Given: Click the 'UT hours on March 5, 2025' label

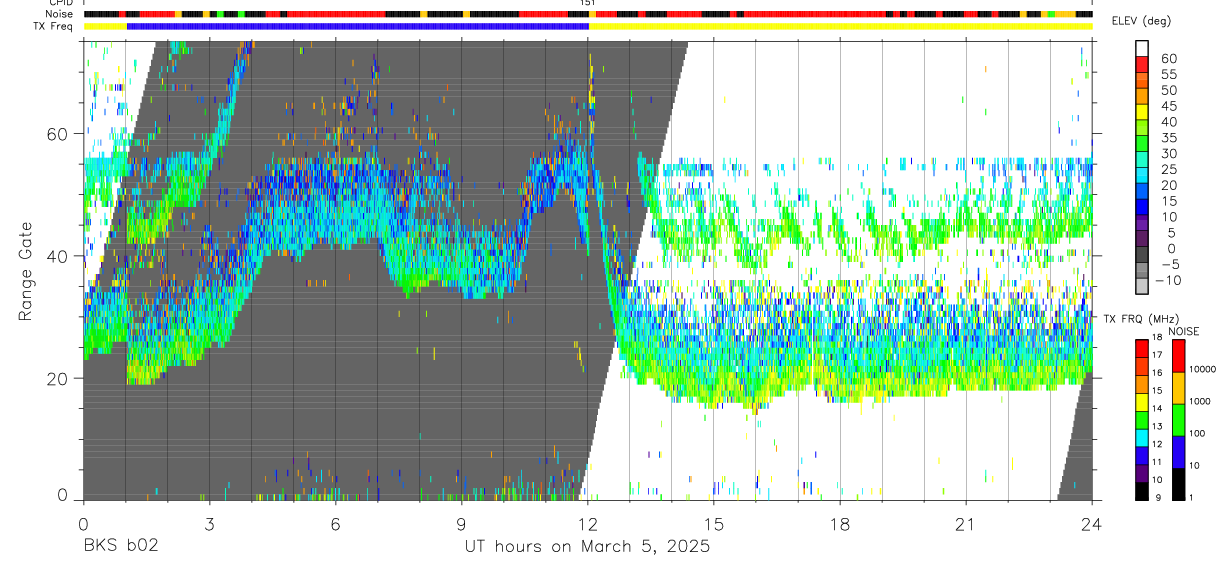Looking at the screenshot, I should (x=587, y=547).
